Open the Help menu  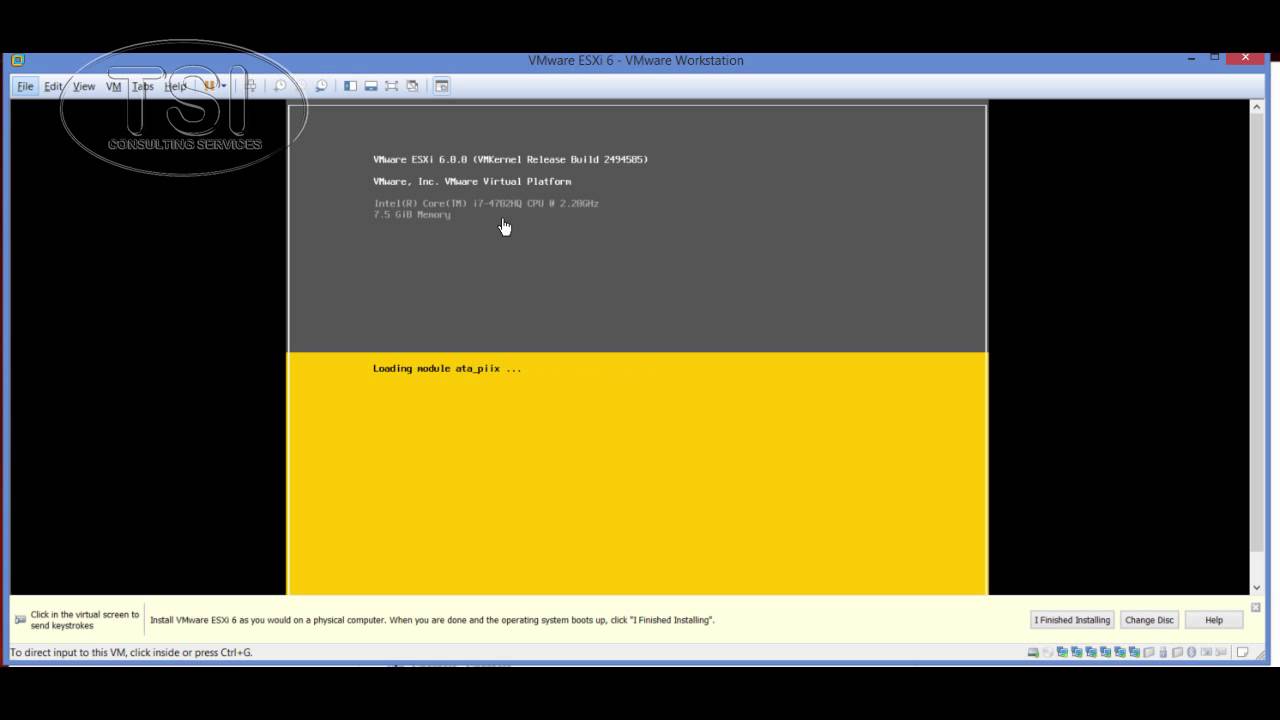(x=175, y=86)
